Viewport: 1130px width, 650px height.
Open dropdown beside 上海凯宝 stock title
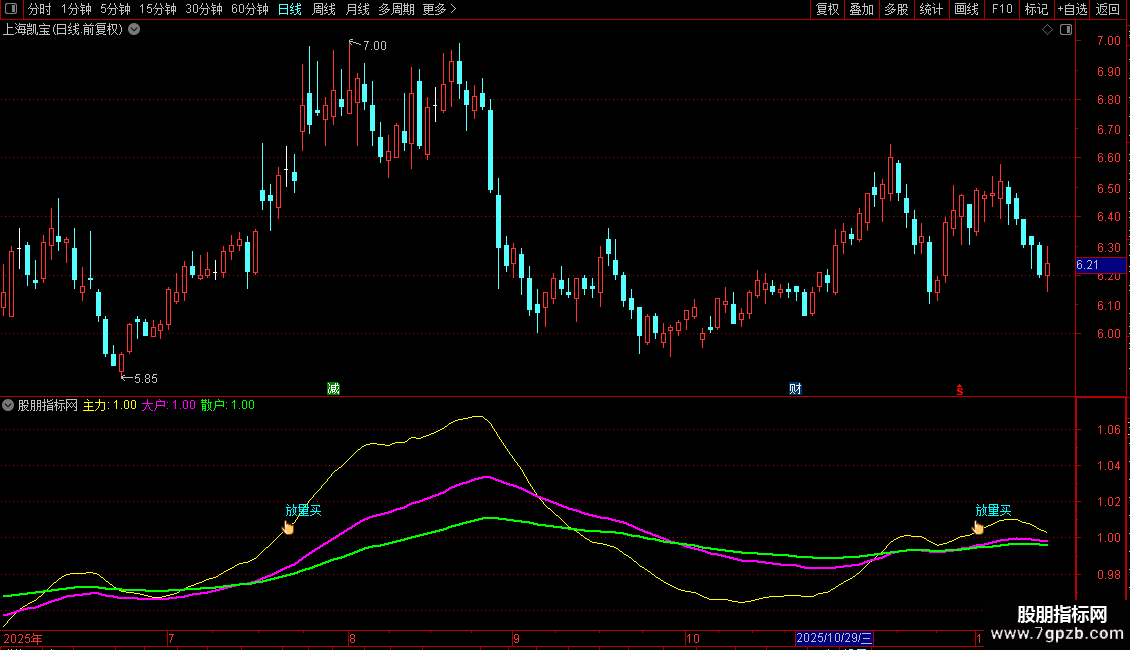[134, 30]
